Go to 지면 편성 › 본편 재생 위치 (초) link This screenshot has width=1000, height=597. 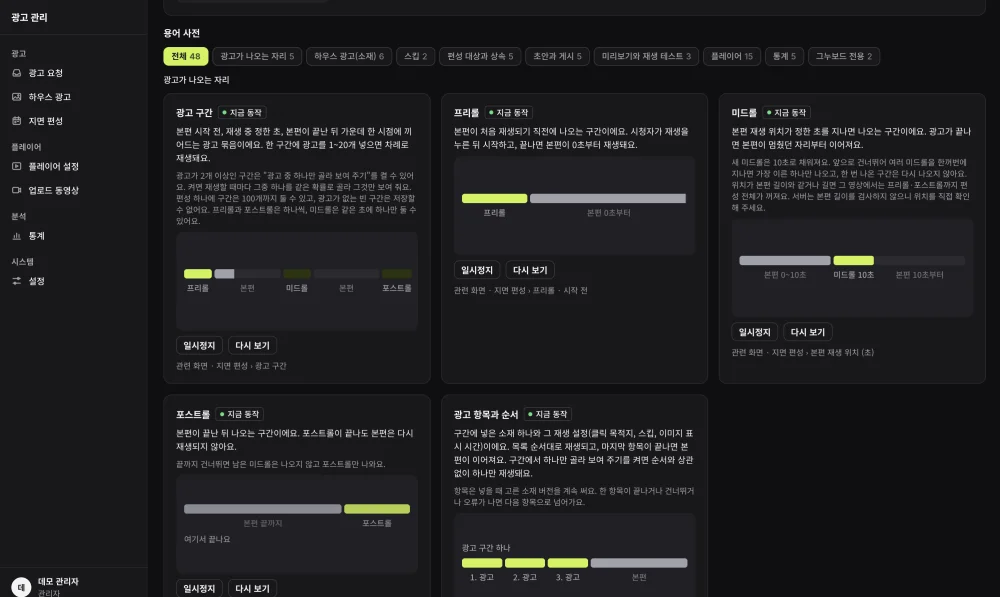coord(823,353)
